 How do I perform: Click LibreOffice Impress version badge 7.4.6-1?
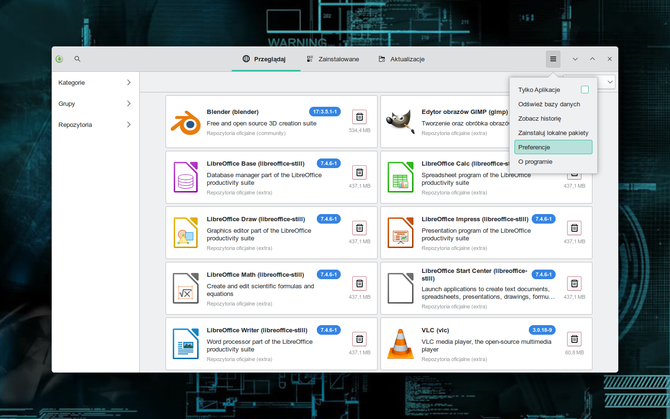pos(544,219)
